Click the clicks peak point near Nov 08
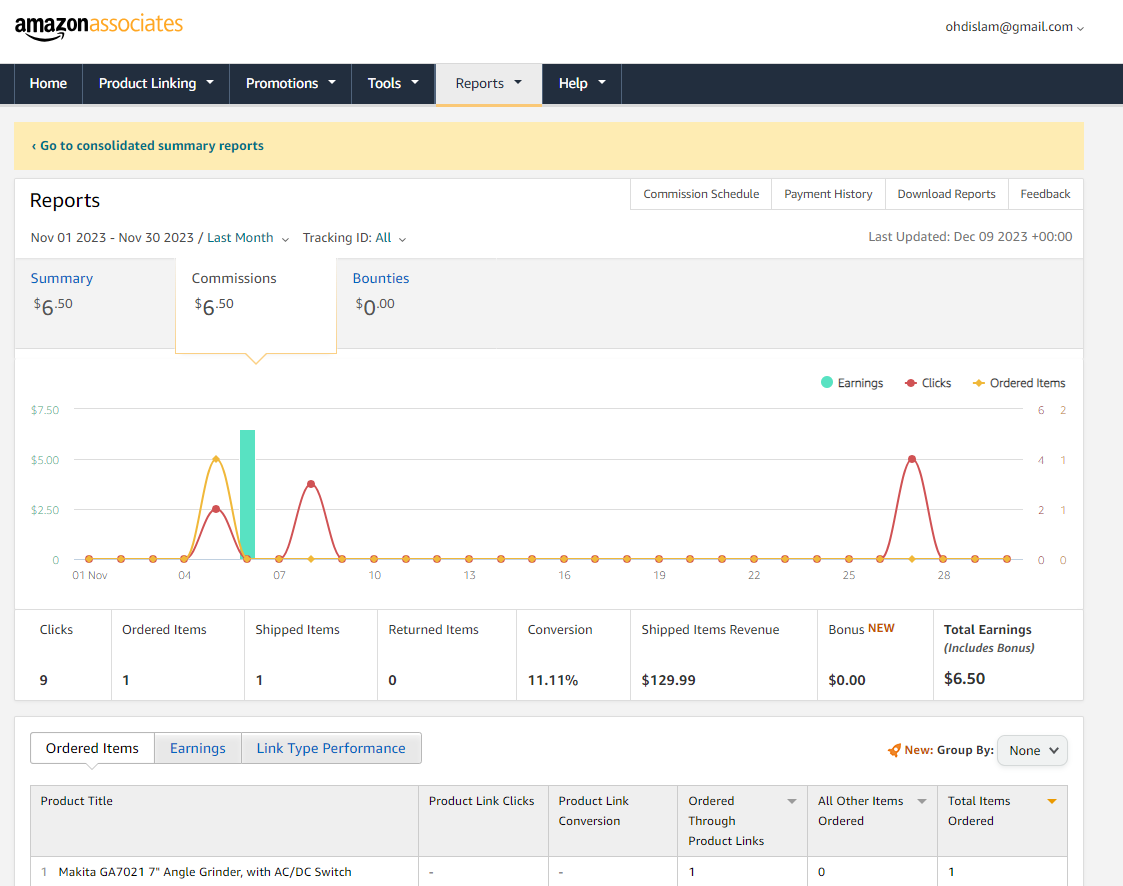Image resolution: width=1123 pixels, height=886 pixels. [x=311, y=484]
